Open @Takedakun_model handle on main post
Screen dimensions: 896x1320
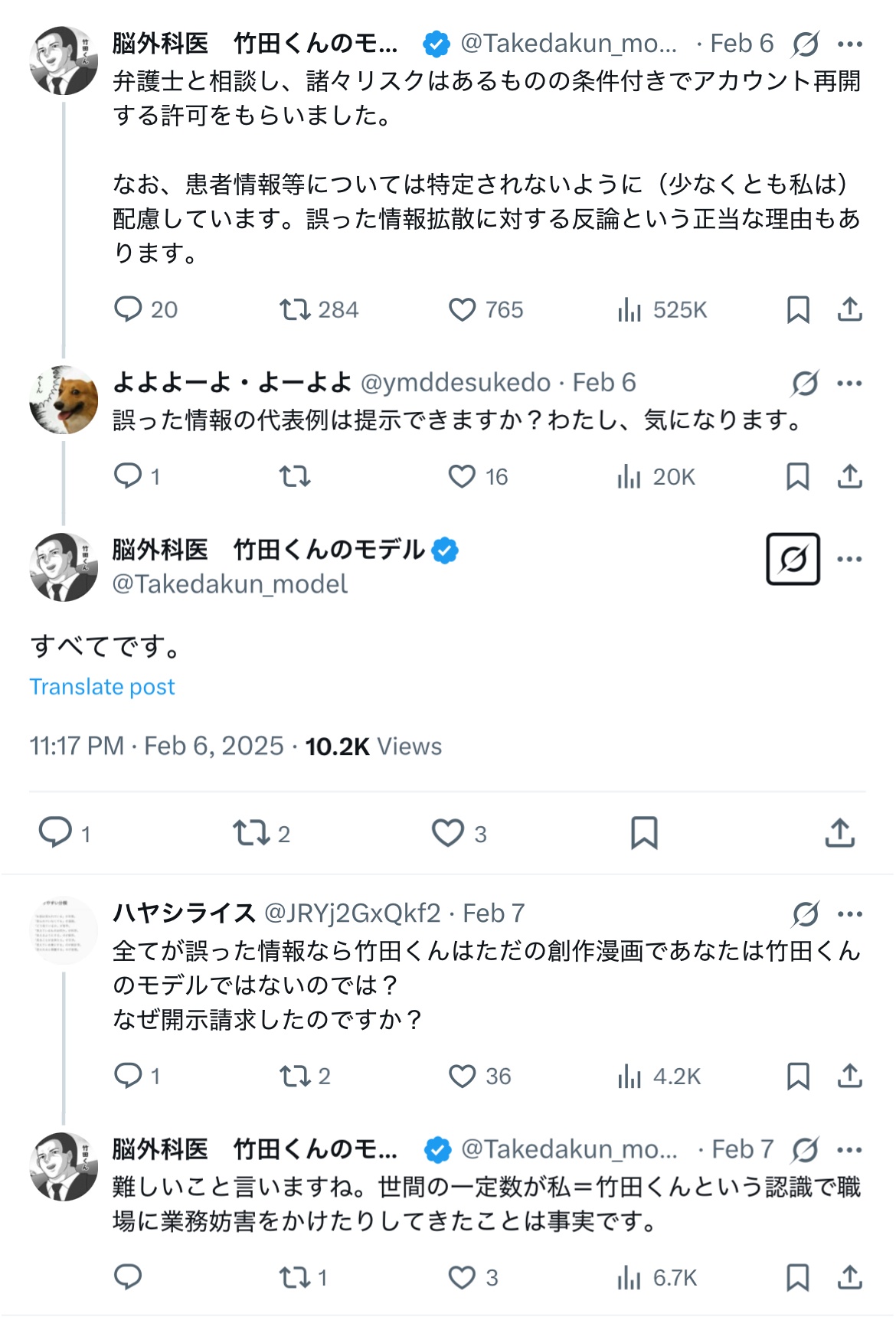[x=230, y=584]
